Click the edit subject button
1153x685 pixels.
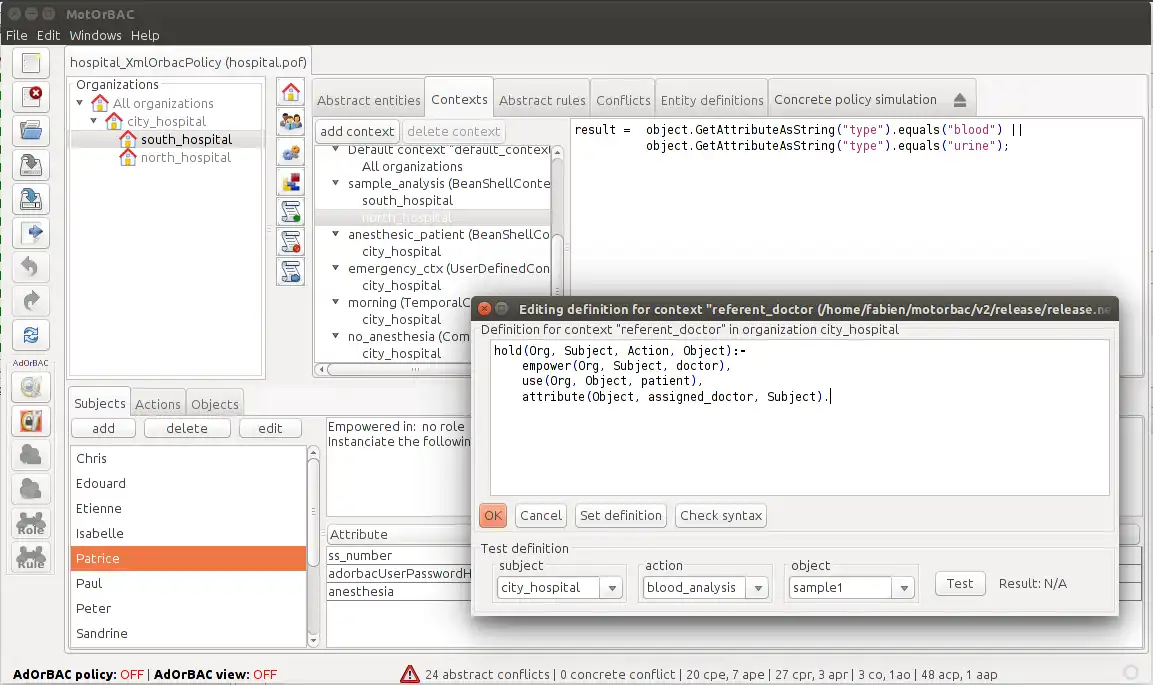coord(270,428)
